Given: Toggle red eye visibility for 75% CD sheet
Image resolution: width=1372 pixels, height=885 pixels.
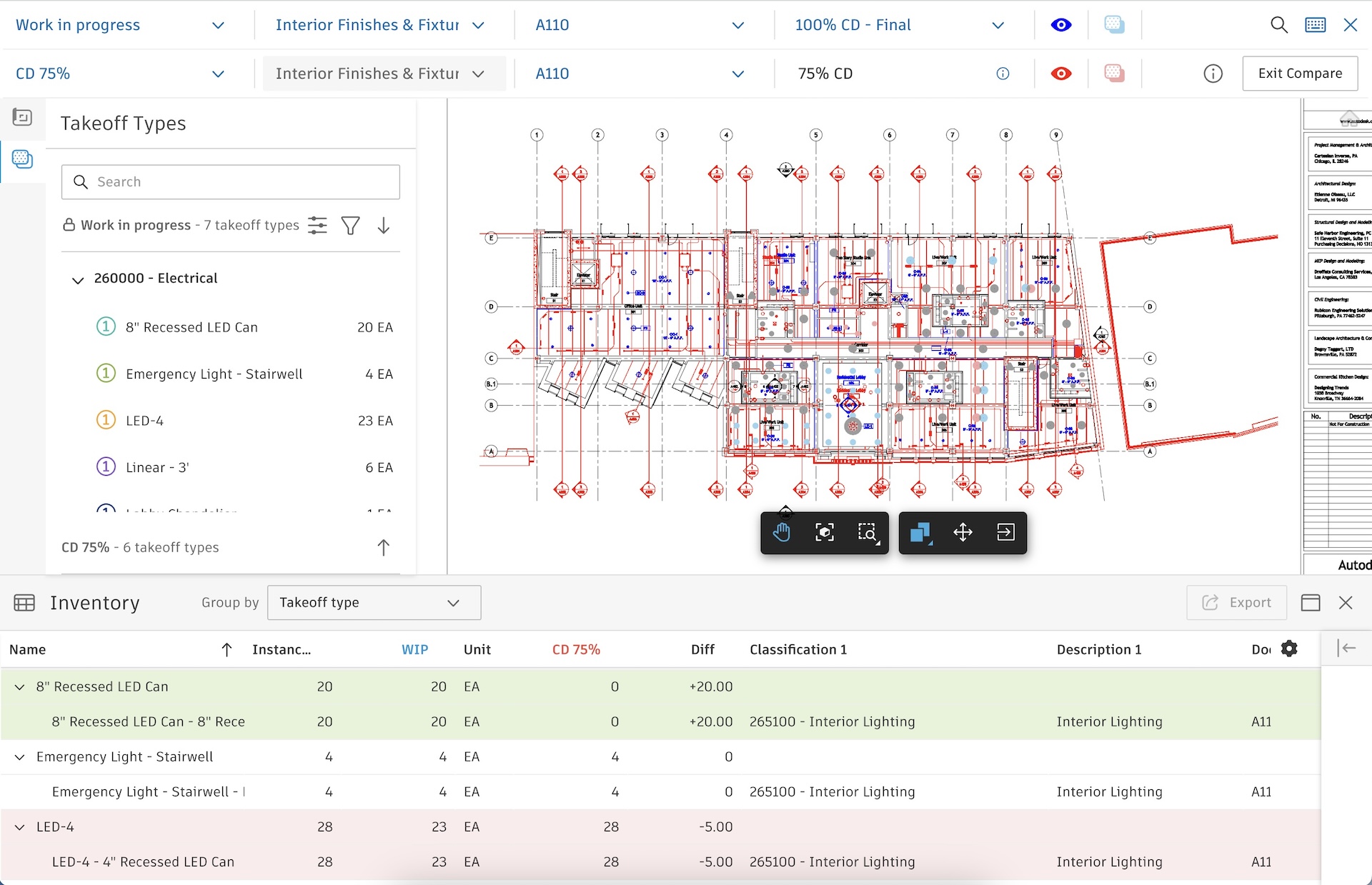Looking at the screenshot, I should coord(1061,74).
